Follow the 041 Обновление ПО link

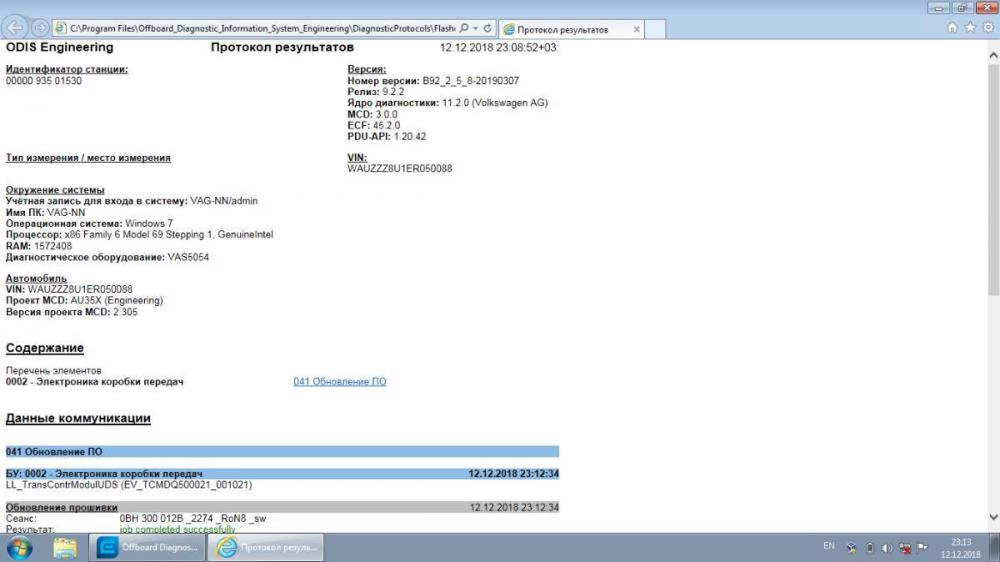point(339,382)
